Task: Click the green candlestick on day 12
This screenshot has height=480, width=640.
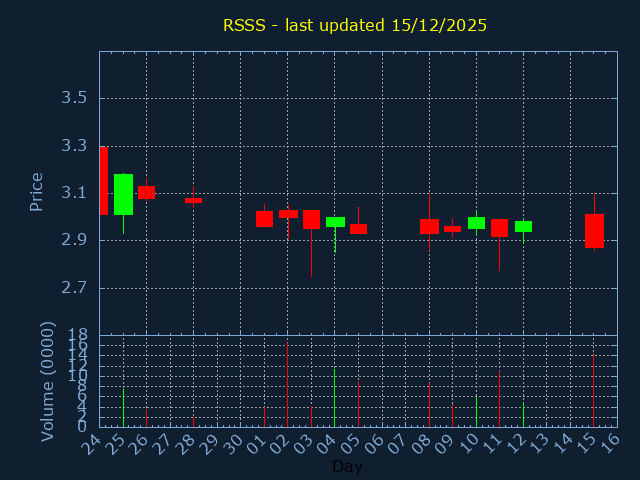Action: 523,226
